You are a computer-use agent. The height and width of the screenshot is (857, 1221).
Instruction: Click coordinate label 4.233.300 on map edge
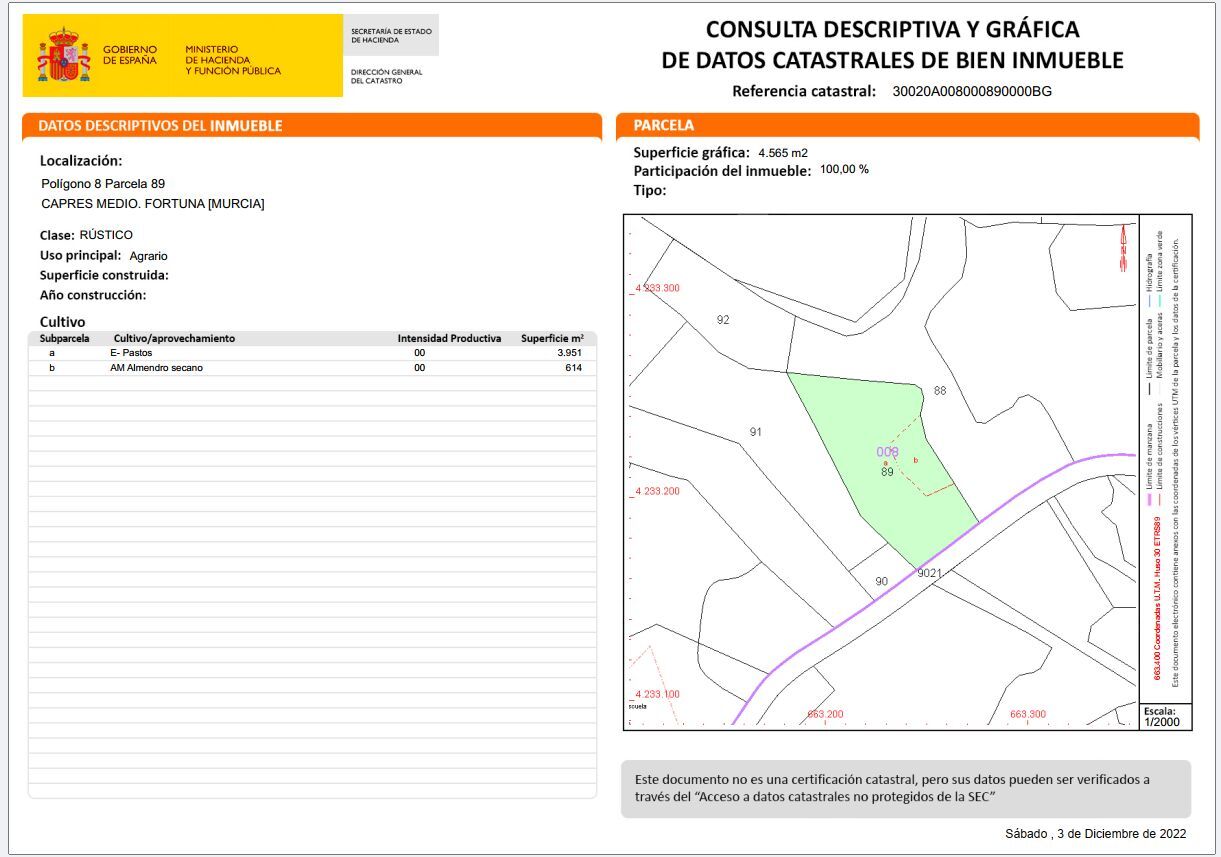click(x=659, y=288)
